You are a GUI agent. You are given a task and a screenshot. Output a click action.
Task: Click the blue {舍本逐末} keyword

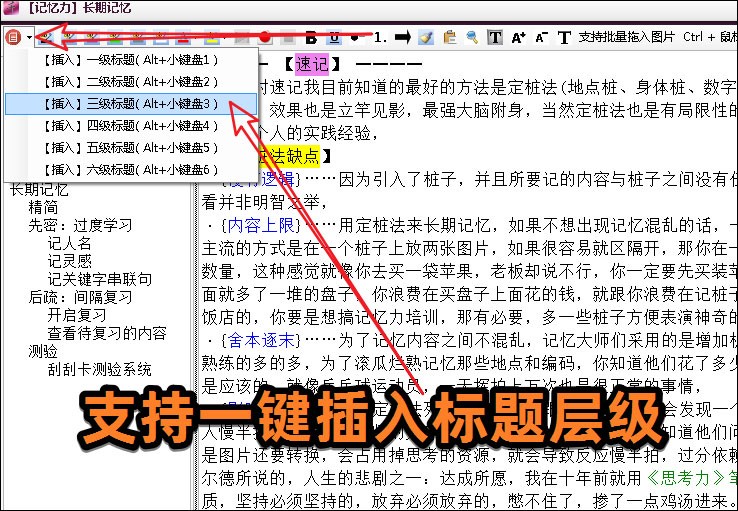point(261,340)
